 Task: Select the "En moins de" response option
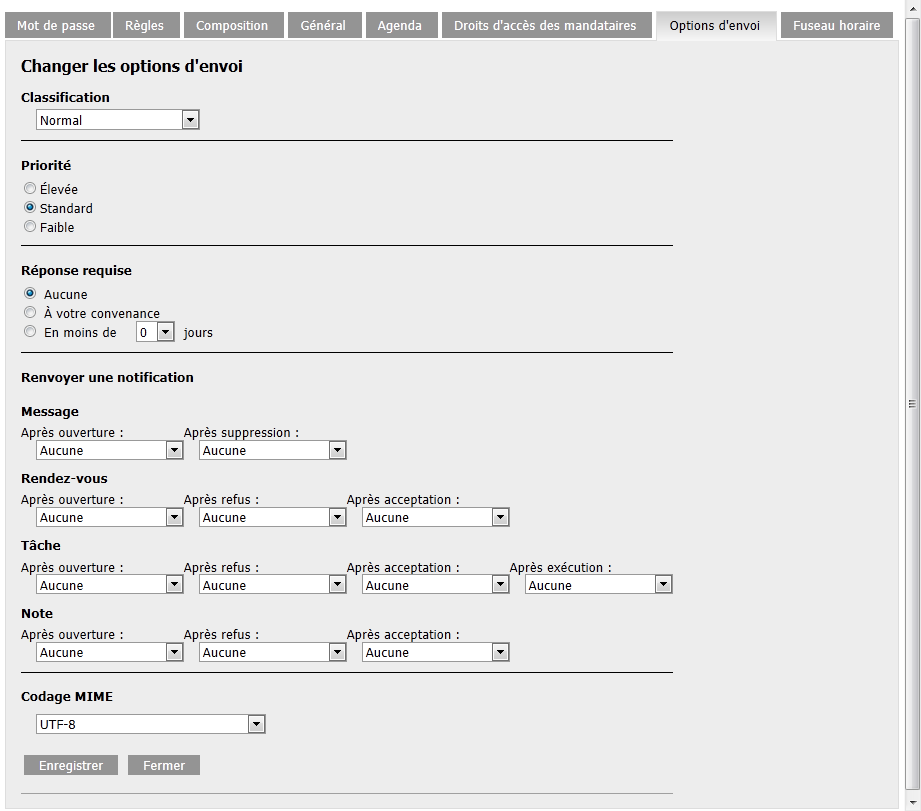30,331
